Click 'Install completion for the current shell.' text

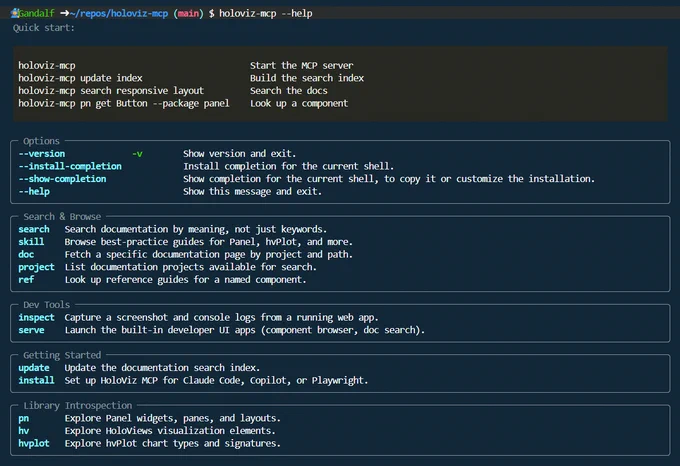(288, 166)
